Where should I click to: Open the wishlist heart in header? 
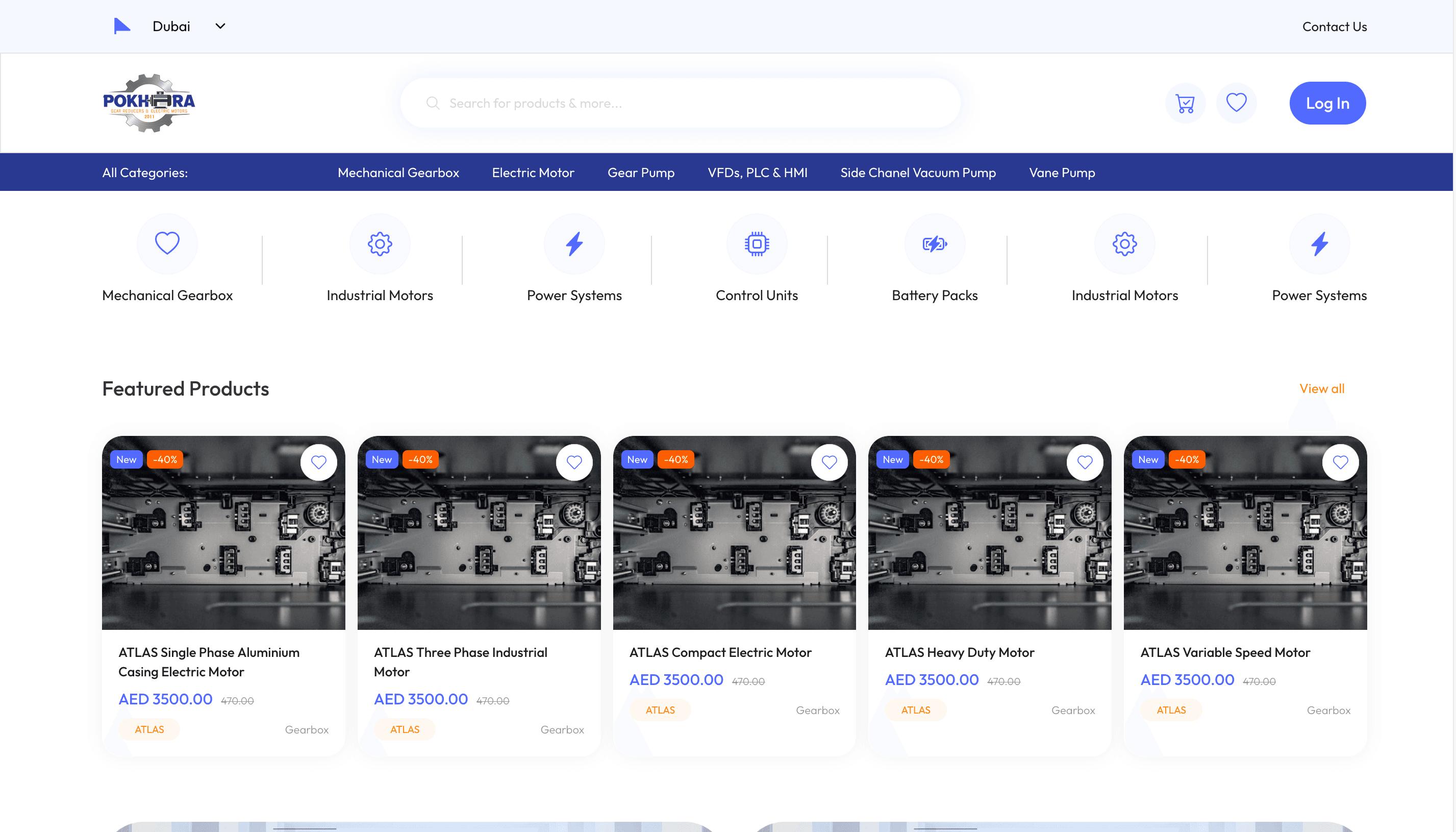point(1236,103)
